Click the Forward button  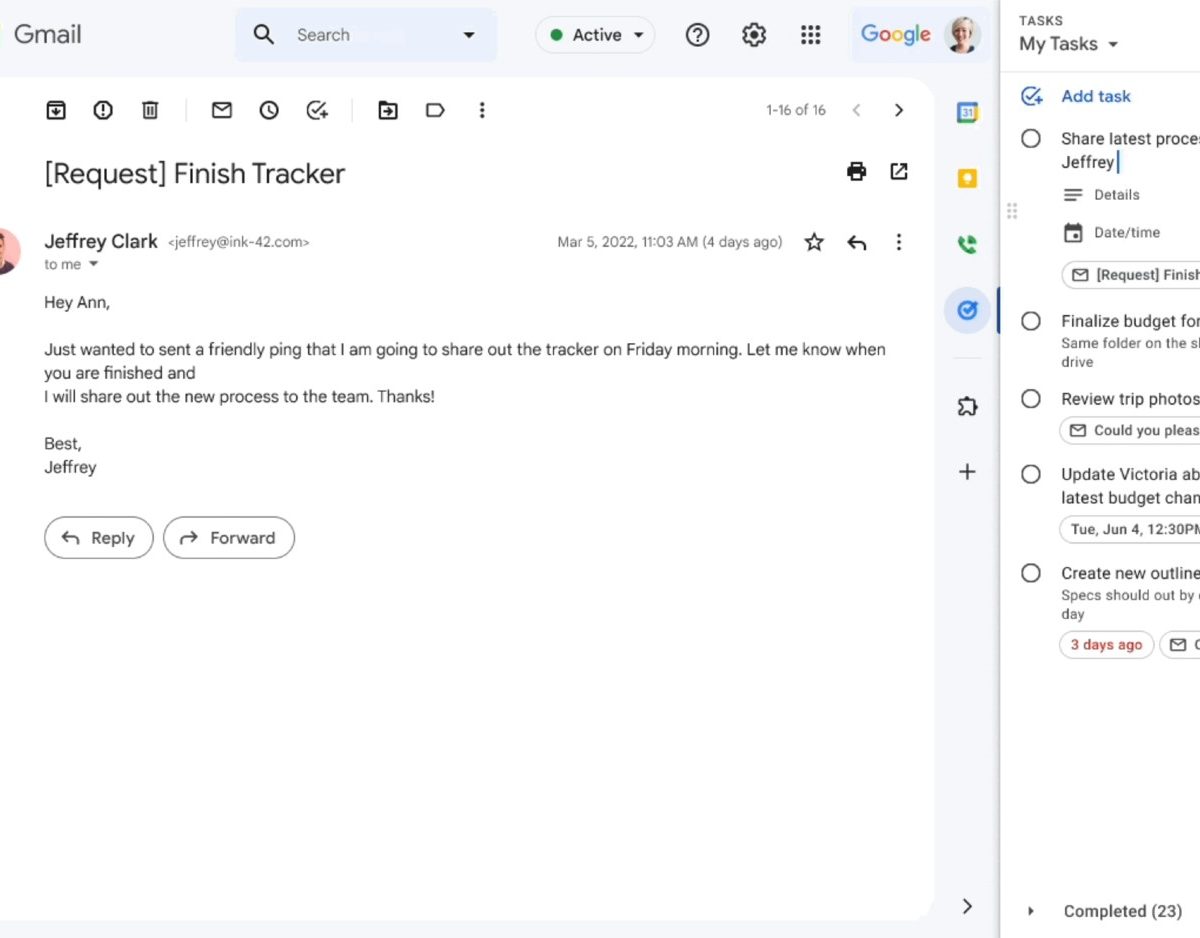point(229,538)
